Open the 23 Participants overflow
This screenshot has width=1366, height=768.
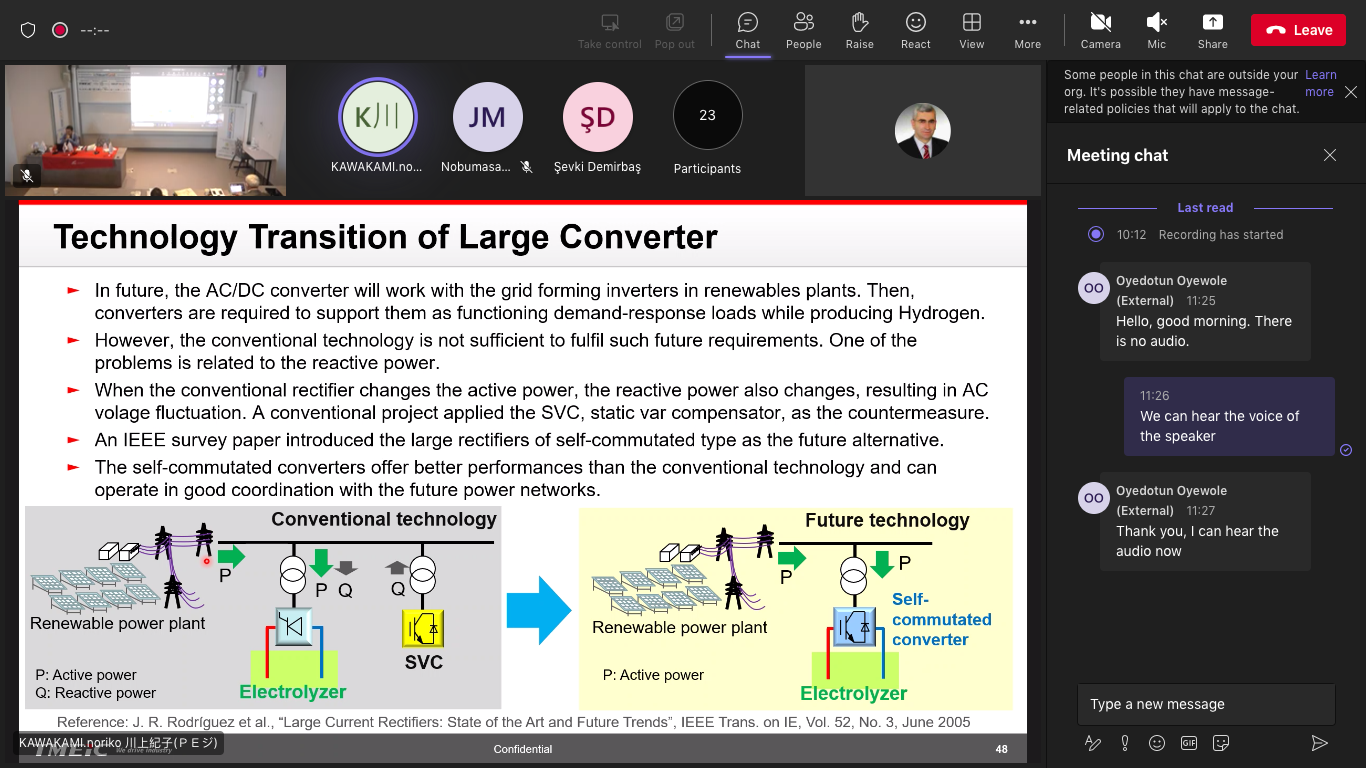click(x=708, y=115)
